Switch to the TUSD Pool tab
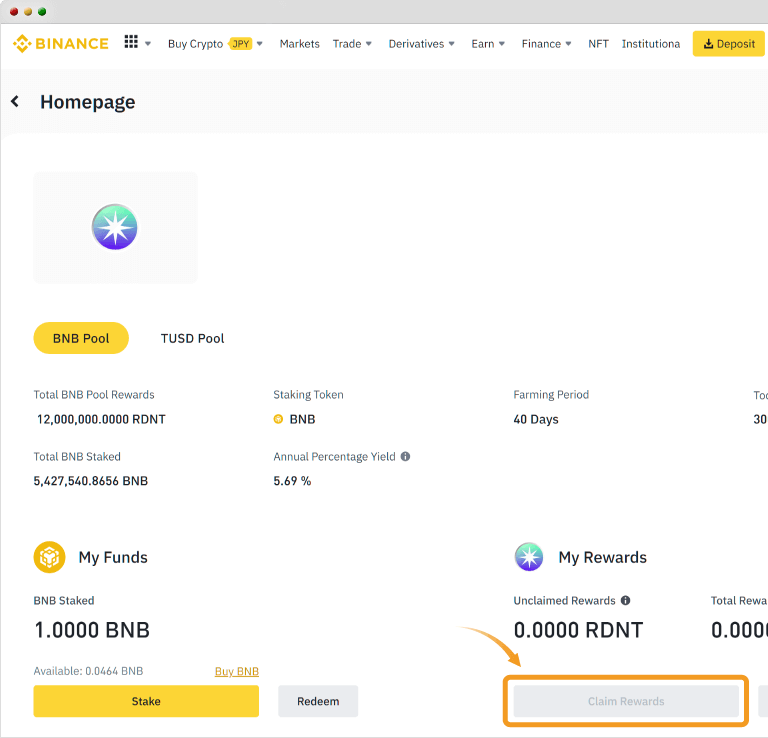Screen dimensions: 768x738 pyautogui.click(x=192, y=338)
